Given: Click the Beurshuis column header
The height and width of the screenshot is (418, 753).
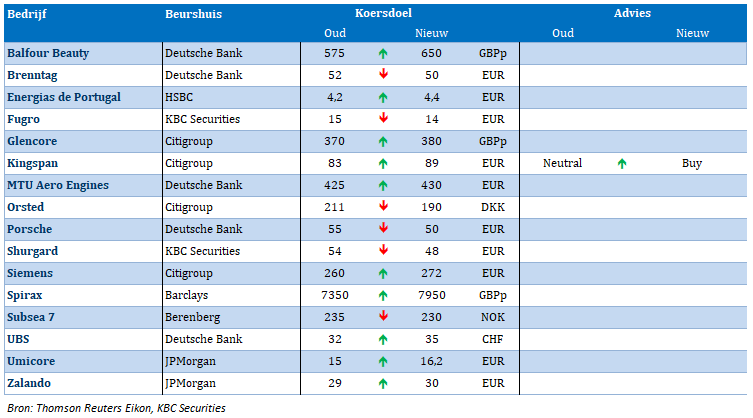Looking at the screenshot, I should tap(194, 14).
